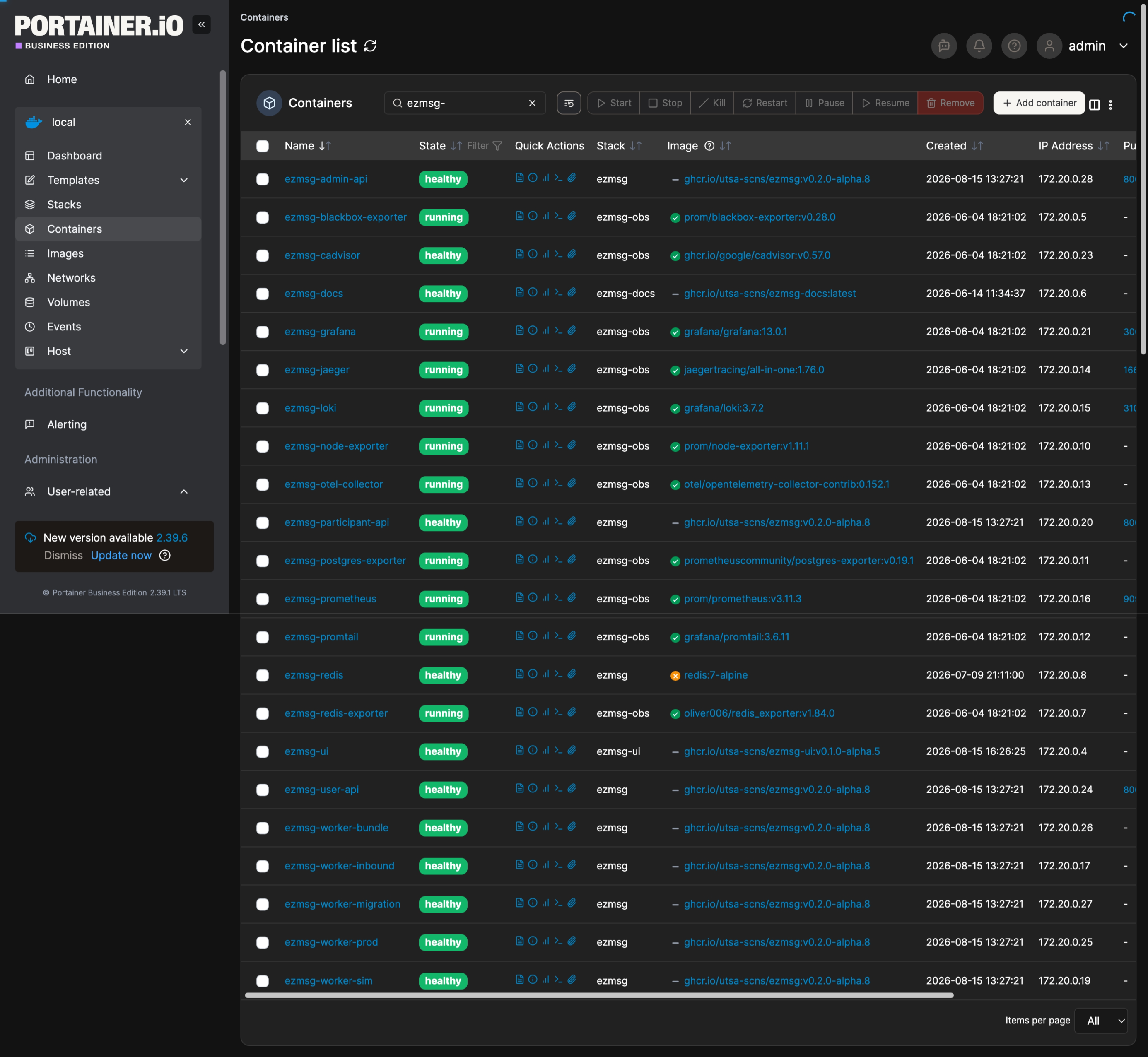Open the Items per page dropdown
Image resolution: width=1148 pixels, height=1057 pixels.
(1101, 1021)
